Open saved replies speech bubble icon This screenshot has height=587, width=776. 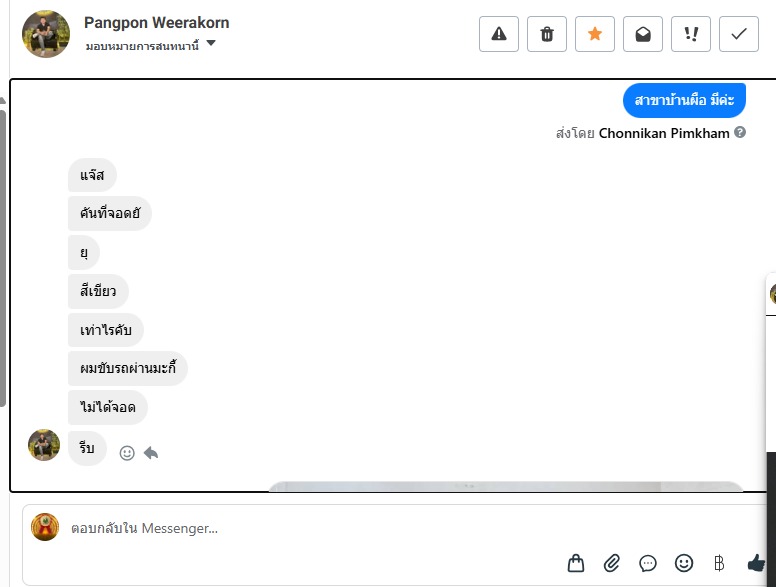(x=648, y=563)
